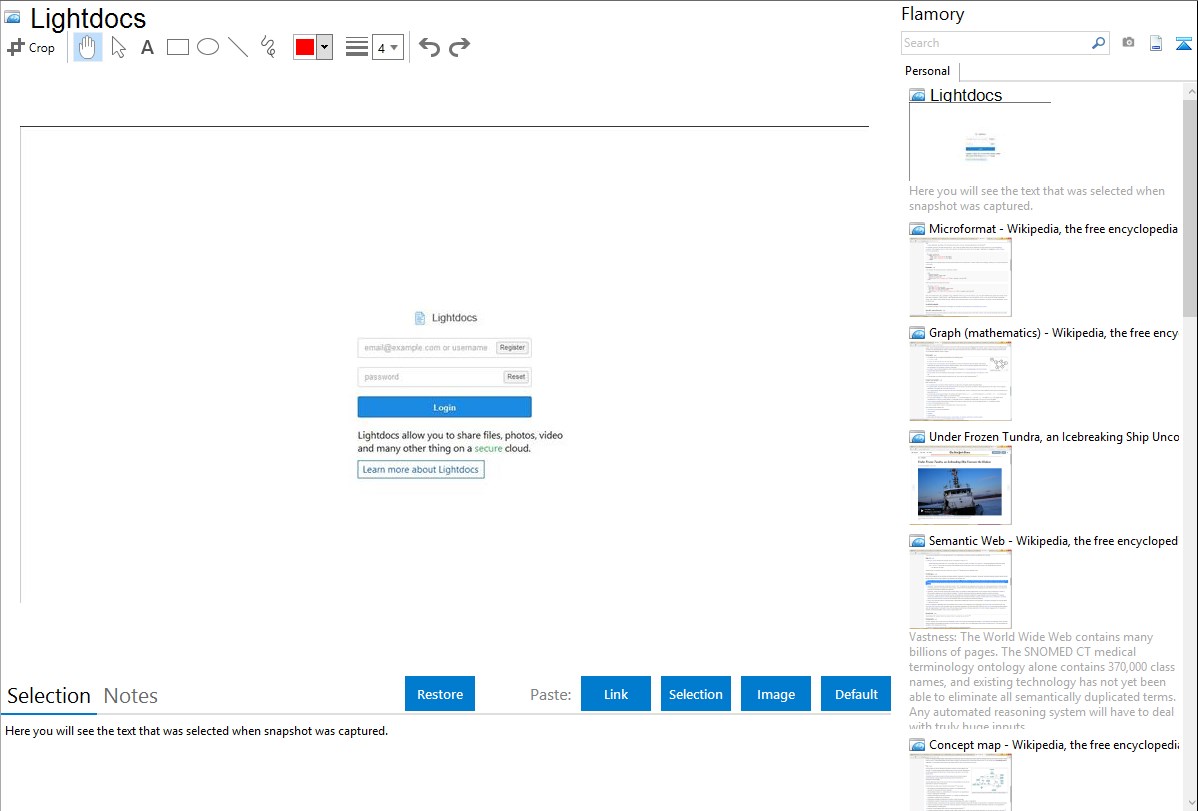Click the blue Login button in snapshot
Viewport: 1198px width, 811px height.
[x=444, y=407]
